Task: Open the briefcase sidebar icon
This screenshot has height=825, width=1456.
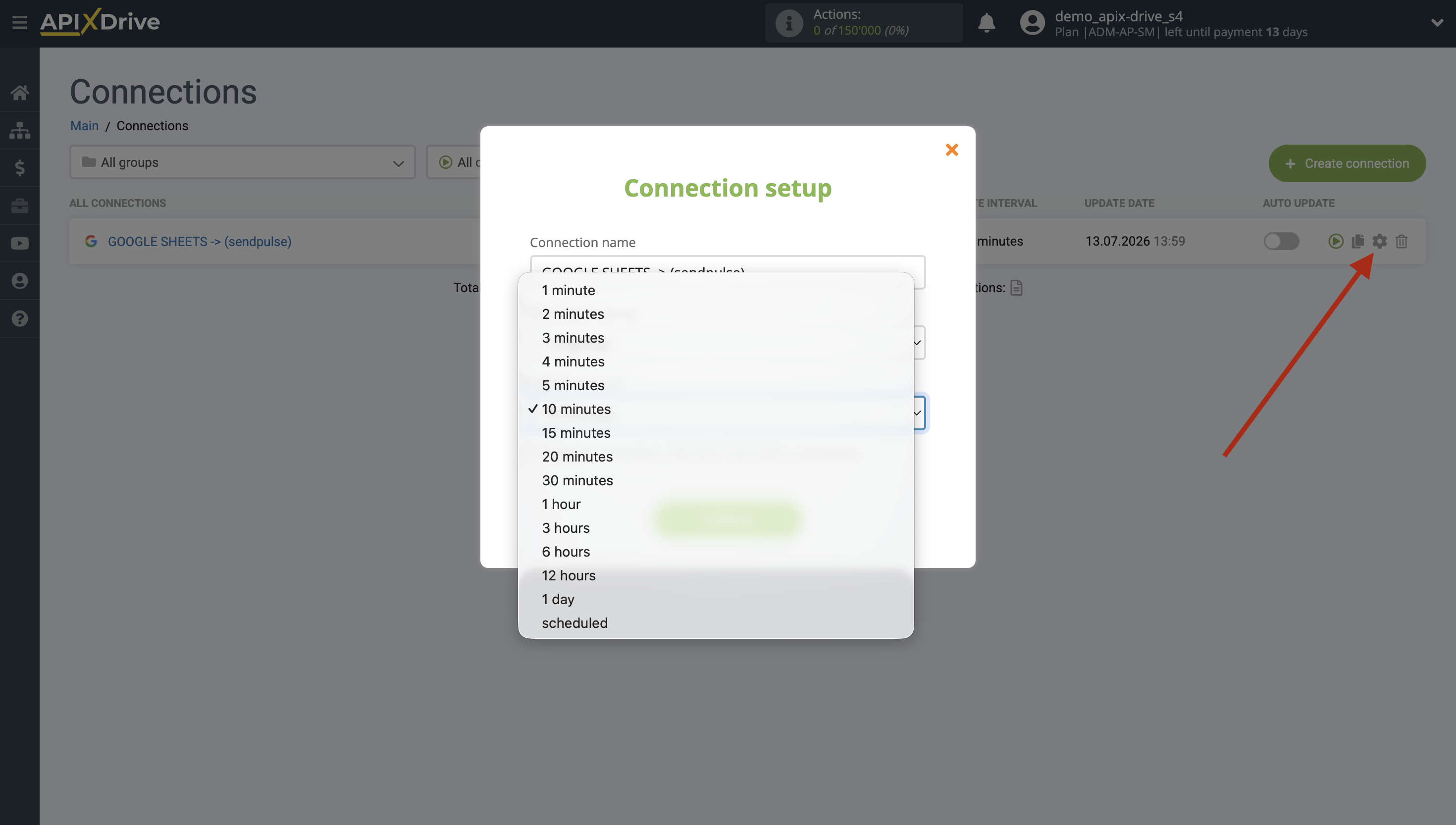Action: [x=20, y=205]
